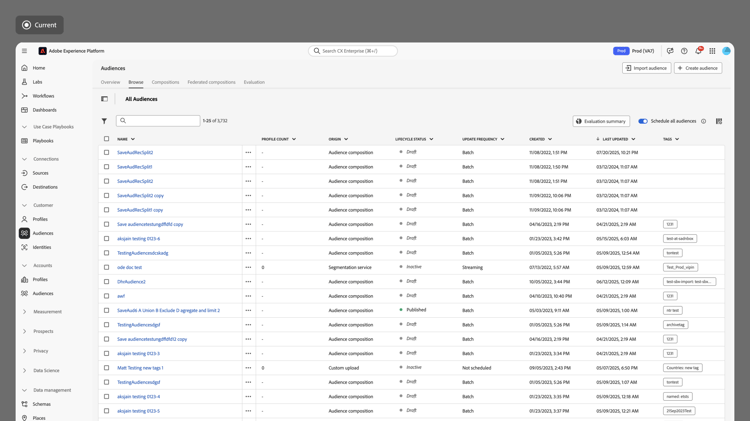Viewport: 750px width, 421px height.
Task: Switch to Compositions tab
Action: point(165,82)
